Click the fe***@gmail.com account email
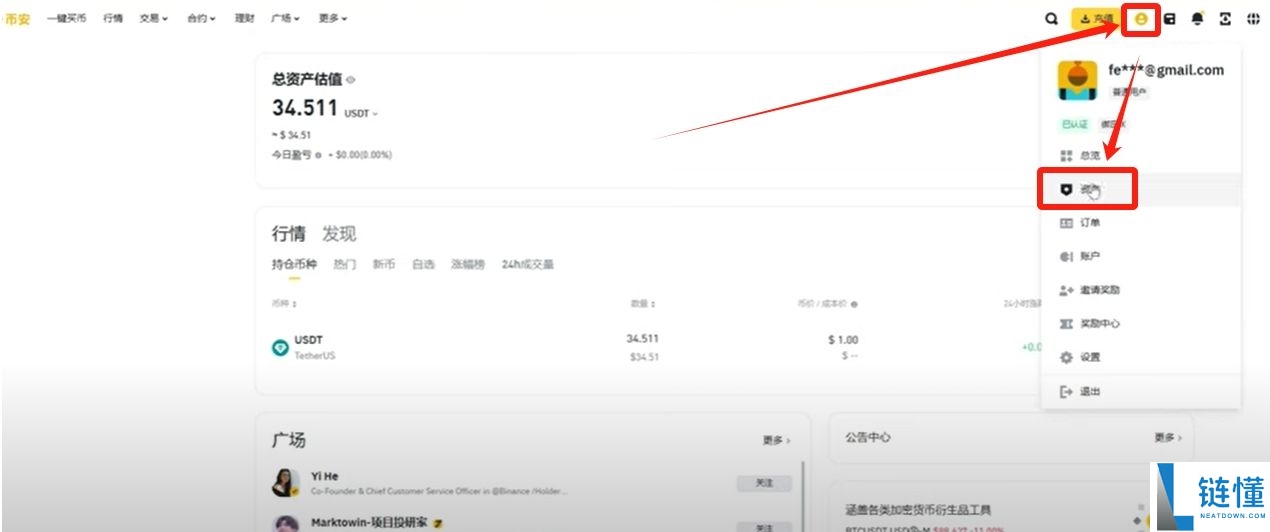 tap(1166, 70)
